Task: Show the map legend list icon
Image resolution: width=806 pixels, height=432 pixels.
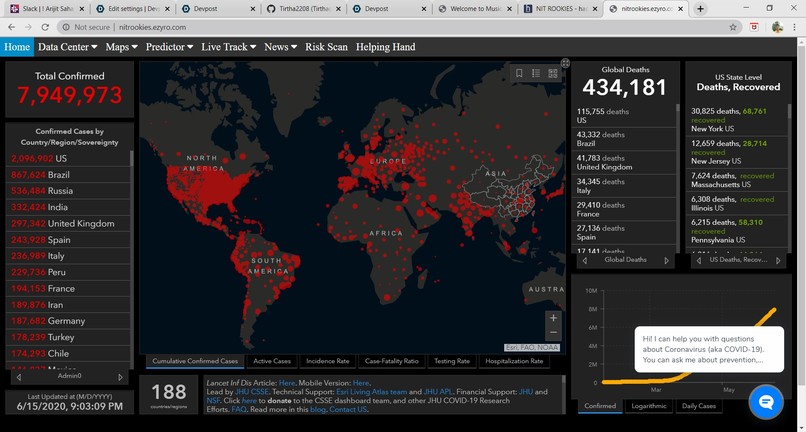Action: pos(536,74)
